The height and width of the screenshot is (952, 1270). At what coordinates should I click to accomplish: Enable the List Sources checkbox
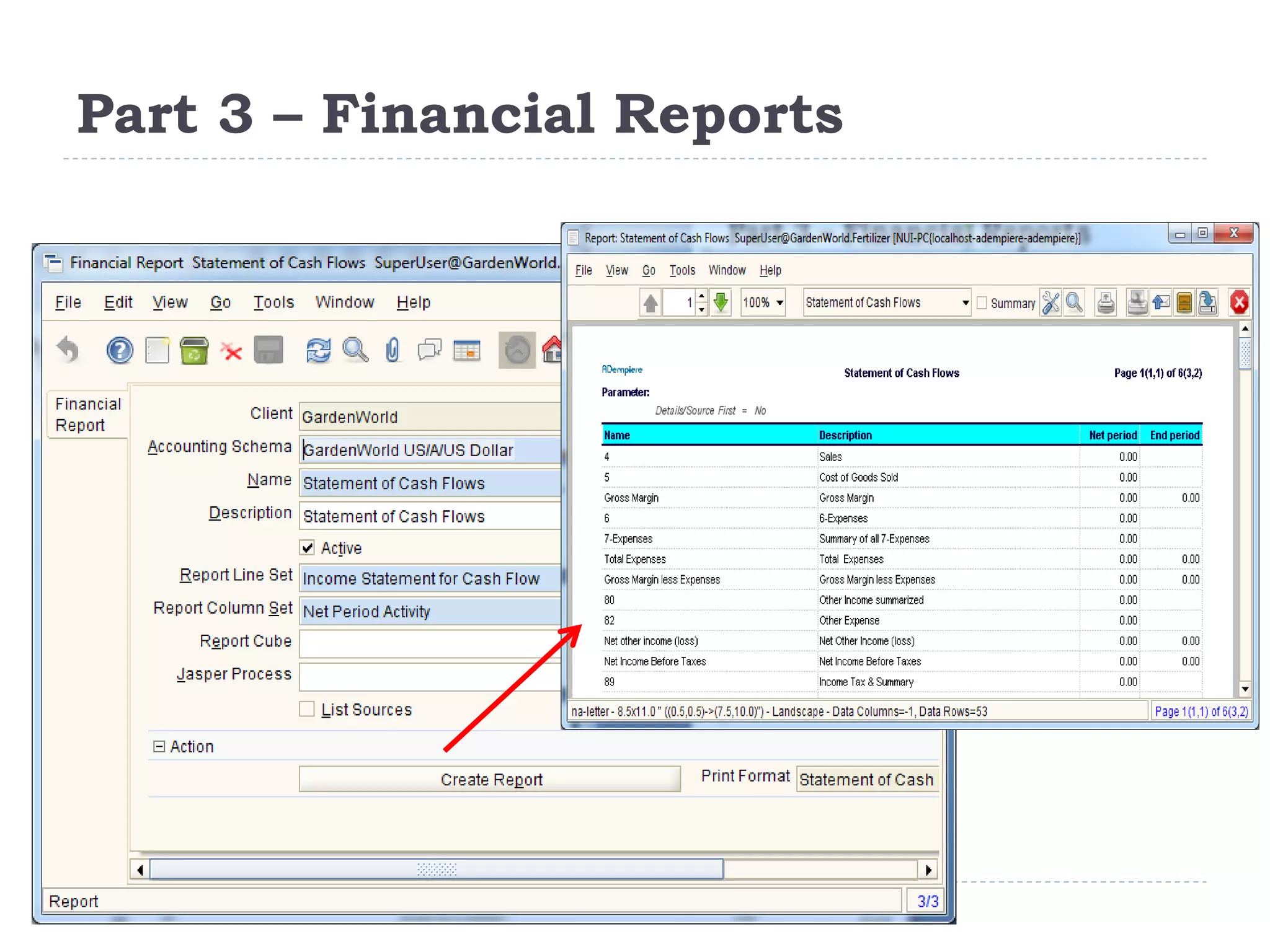click(x=307, y=709)
